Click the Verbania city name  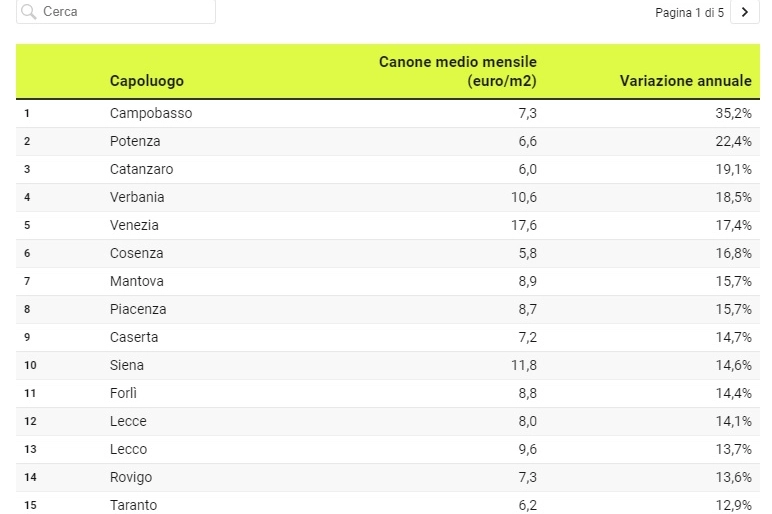coord(137,197)
